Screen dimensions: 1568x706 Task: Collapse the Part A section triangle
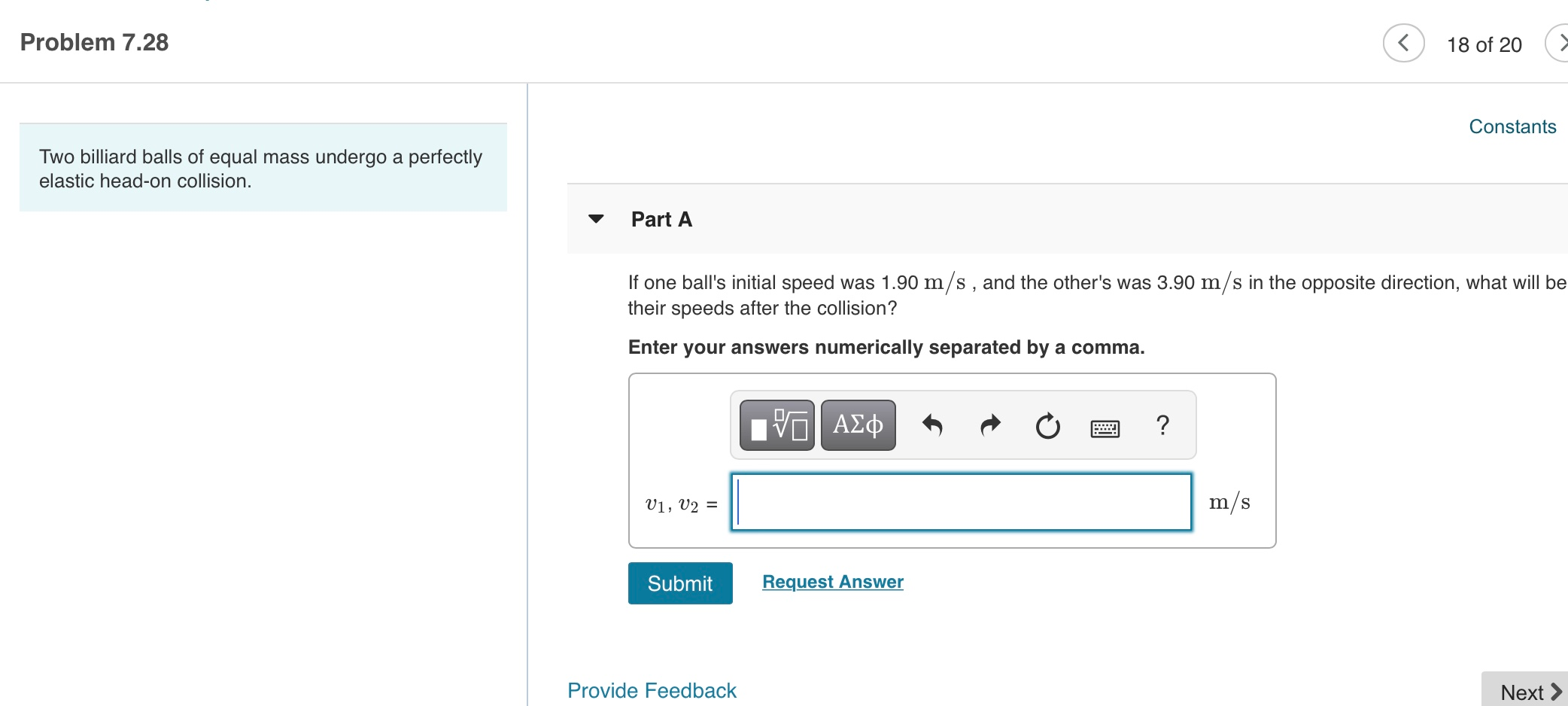click(596, 219)
